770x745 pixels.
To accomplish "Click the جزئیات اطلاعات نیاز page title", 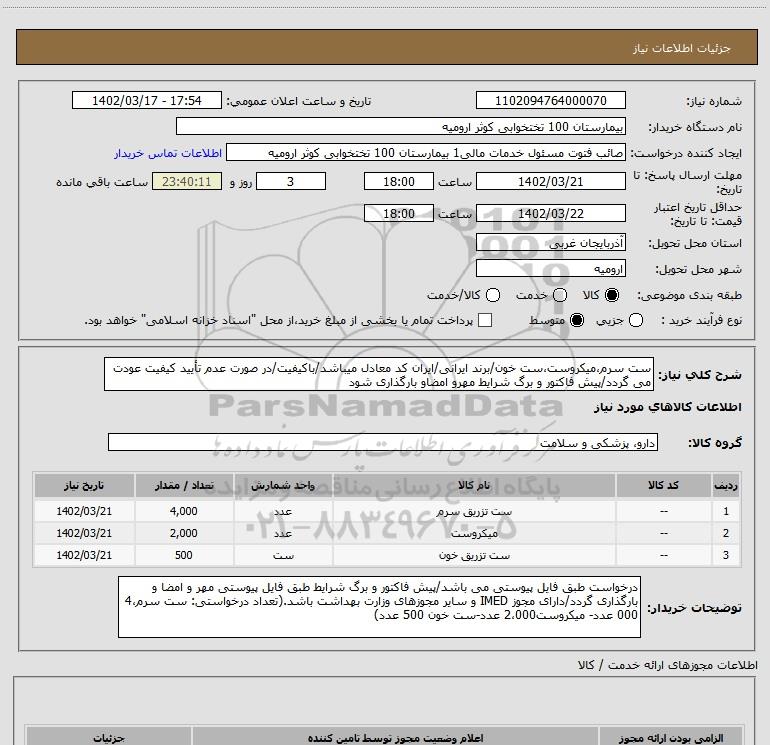I will click(682, 48).
